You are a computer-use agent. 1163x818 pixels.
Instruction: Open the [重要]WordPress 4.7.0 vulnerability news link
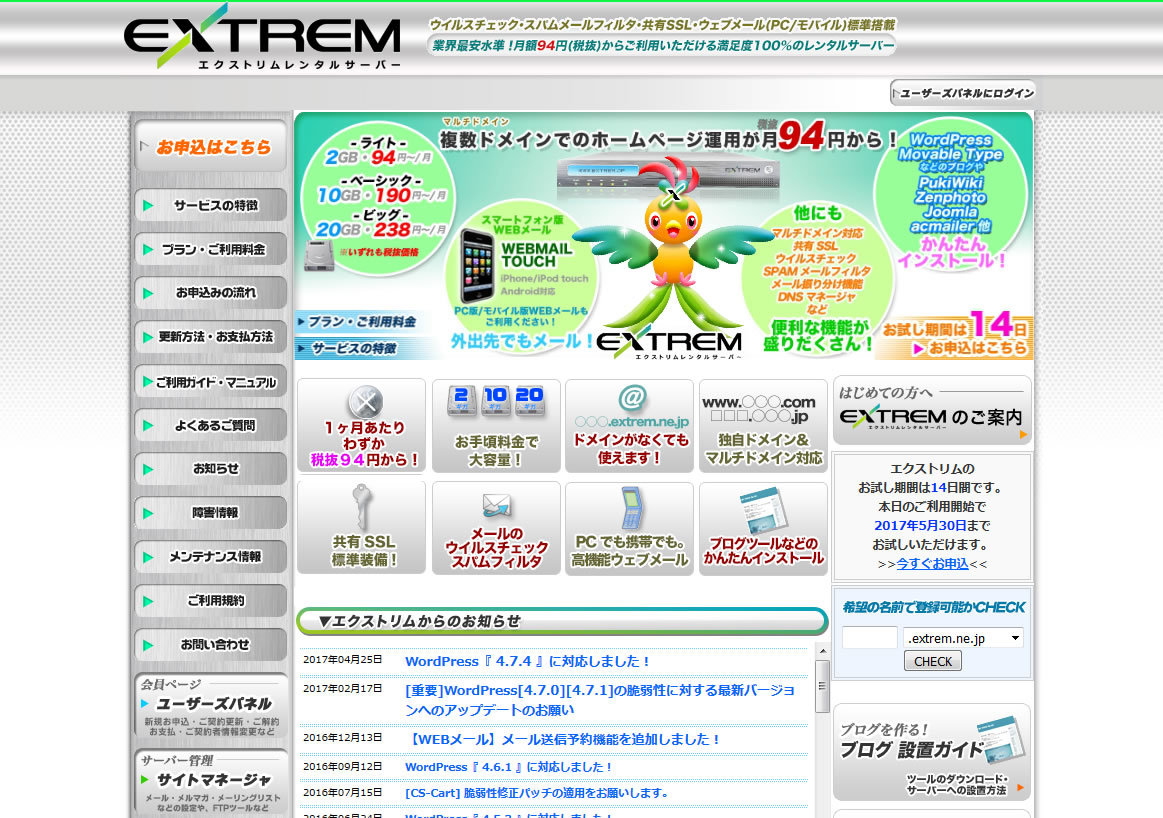pos(599,700)
